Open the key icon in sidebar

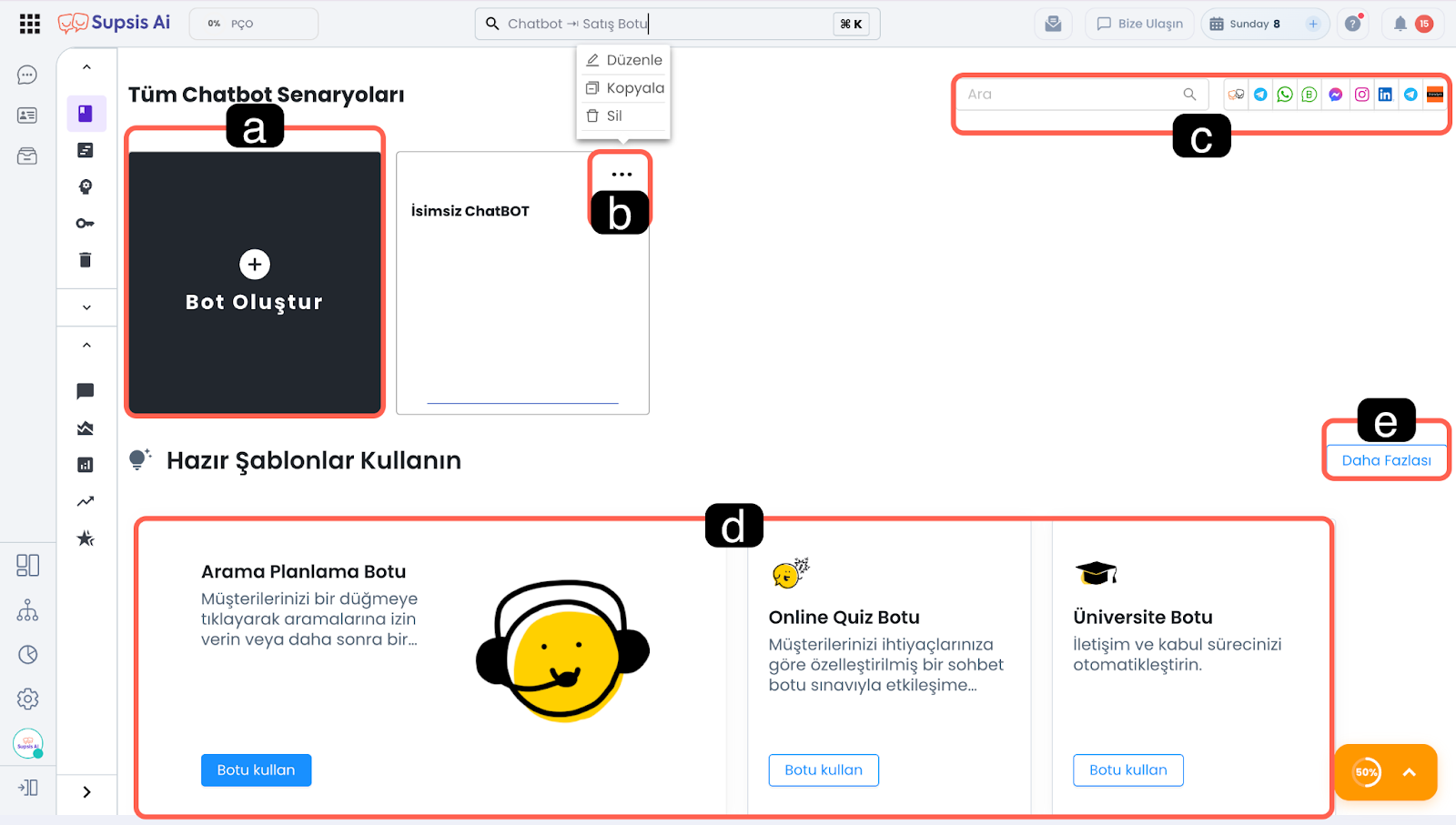86,224
